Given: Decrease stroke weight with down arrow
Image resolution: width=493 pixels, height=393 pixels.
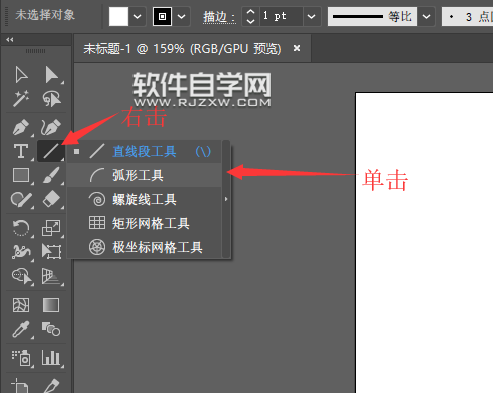Looking at the screenshot, I should (x=250, y=21).
